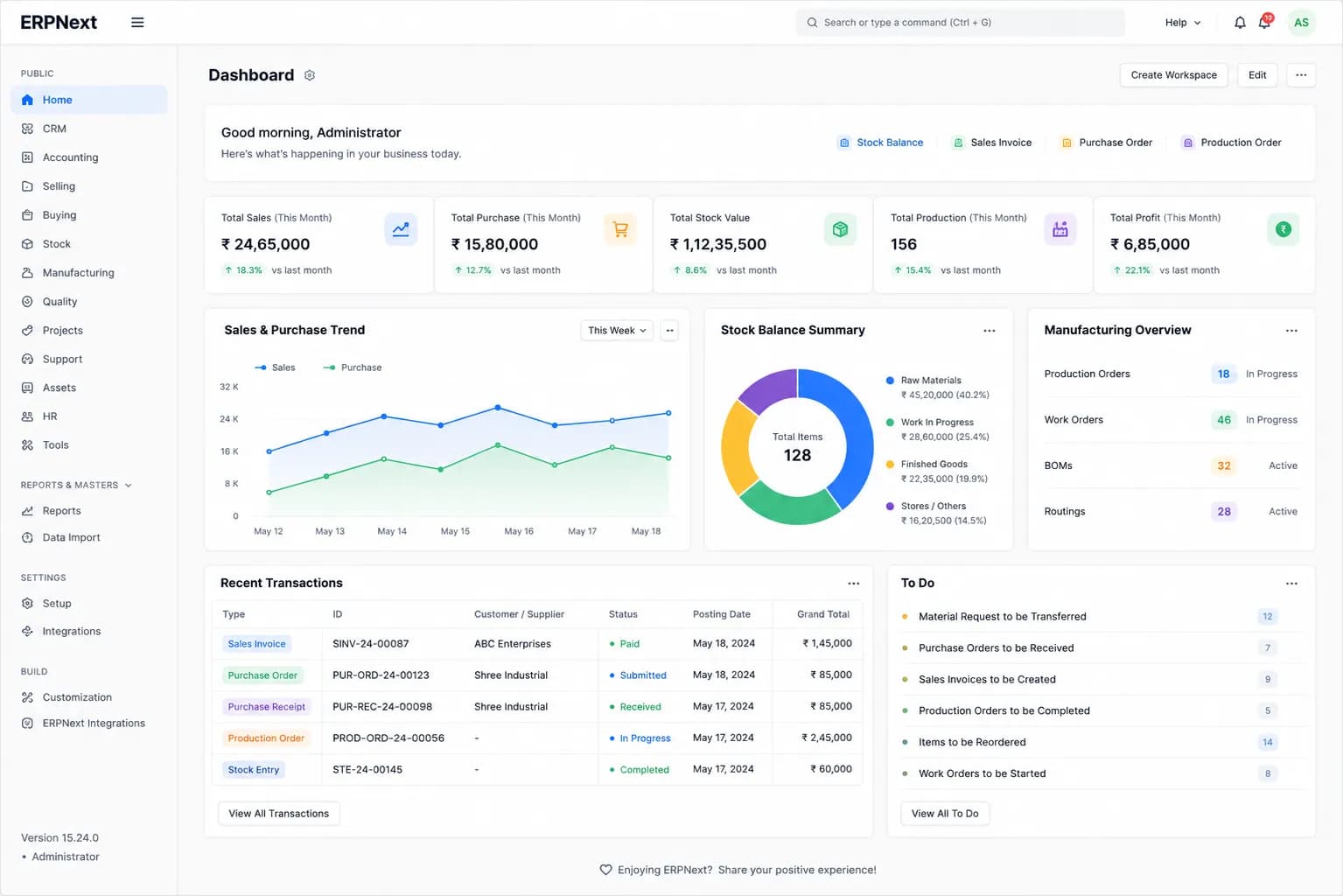
Task: Click the Total Items donut chart center
Action: [797, 447]
